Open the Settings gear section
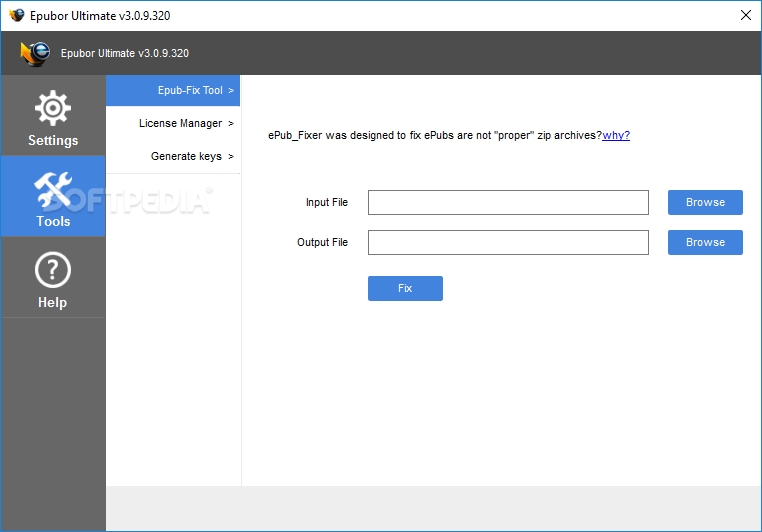The image size is (762, 532). pyautogui.click(x=53, y=116)
